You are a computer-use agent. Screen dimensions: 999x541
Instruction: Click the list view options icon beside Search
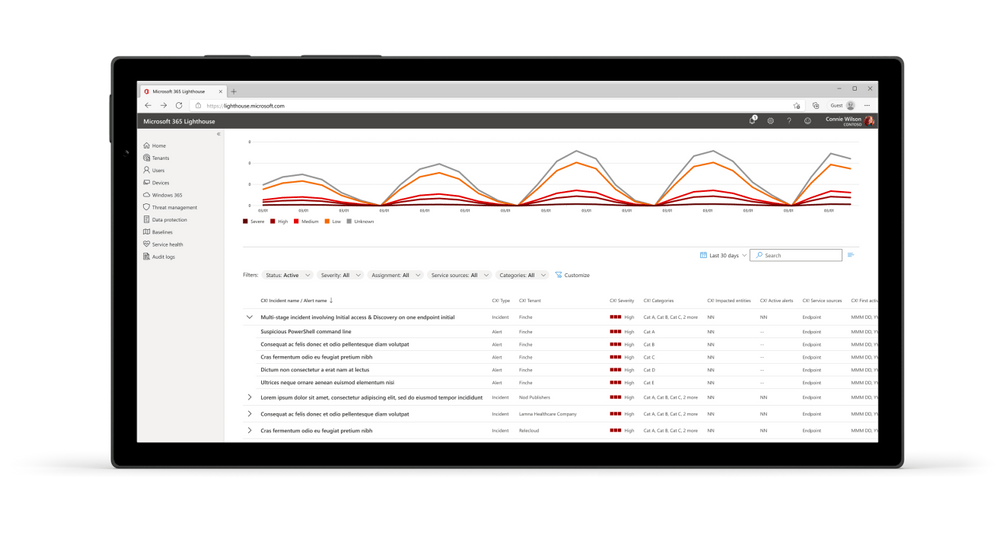[x=851, y=255]
